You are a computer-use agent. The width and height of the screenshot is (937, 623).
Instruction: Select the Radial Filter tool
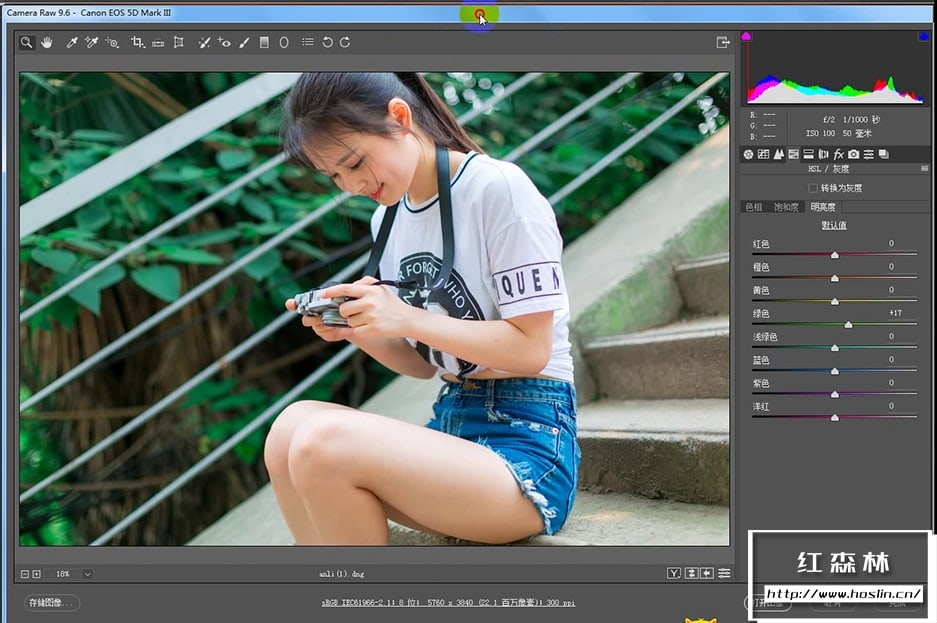(284, 42)
